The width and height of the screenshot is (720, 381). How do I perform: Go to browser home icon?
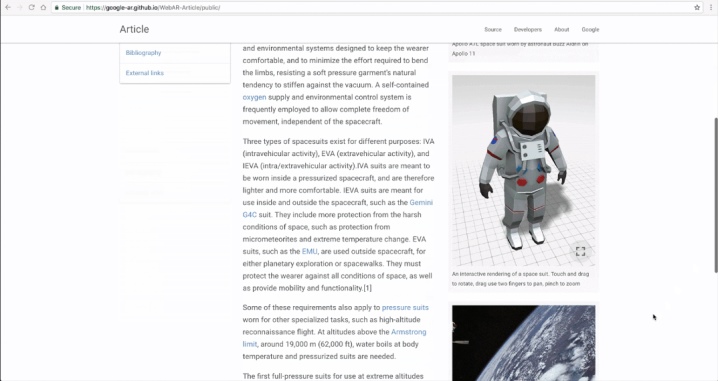[x=43, y=7]
